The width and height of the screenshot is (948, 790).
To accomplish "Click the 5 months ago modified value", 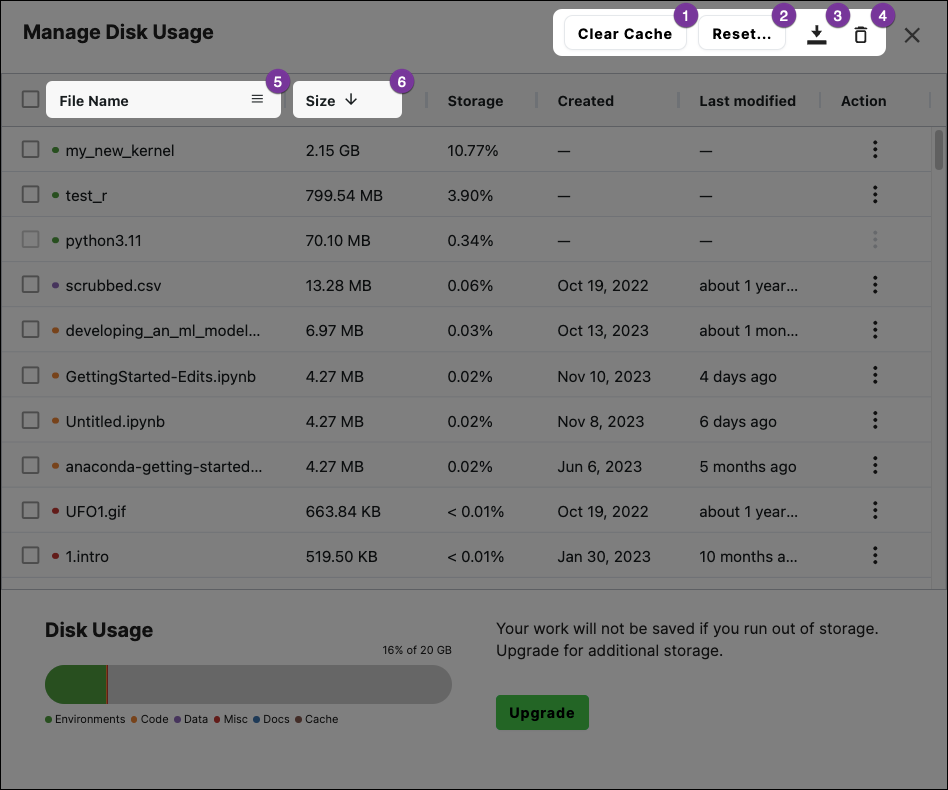I will (748, 467).
